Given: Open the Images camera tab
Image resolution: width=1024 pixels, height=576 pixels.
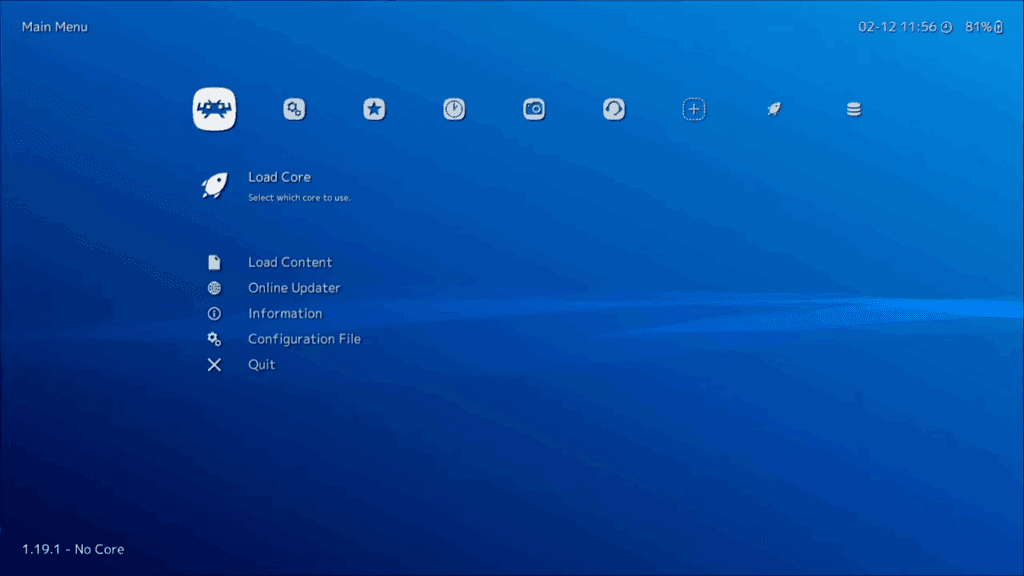Looking at the screenshot, I should 534,109.
